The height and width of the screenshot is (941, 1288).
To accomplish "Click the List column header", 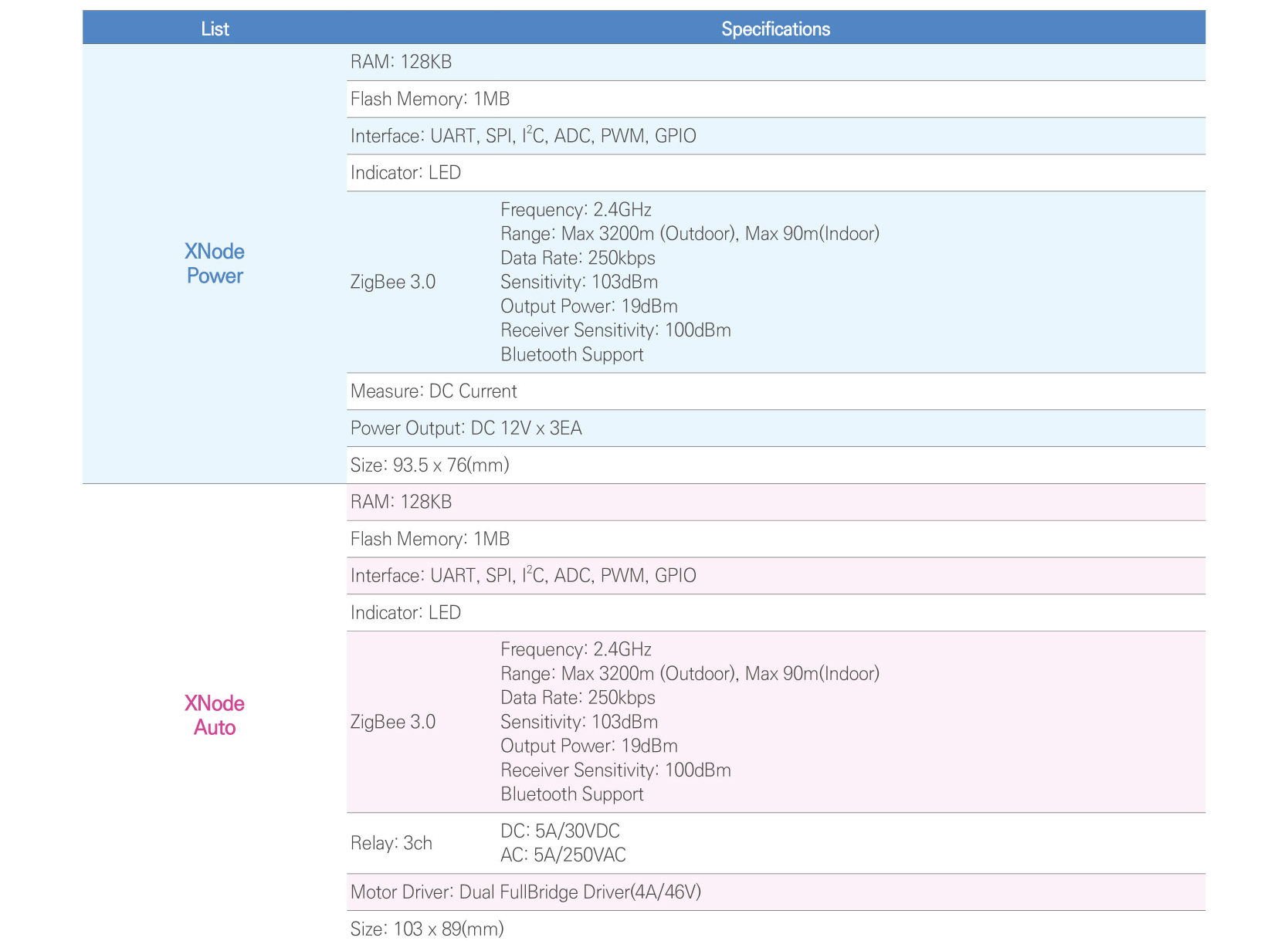I will pyautogui.click(x=215, y=29).
